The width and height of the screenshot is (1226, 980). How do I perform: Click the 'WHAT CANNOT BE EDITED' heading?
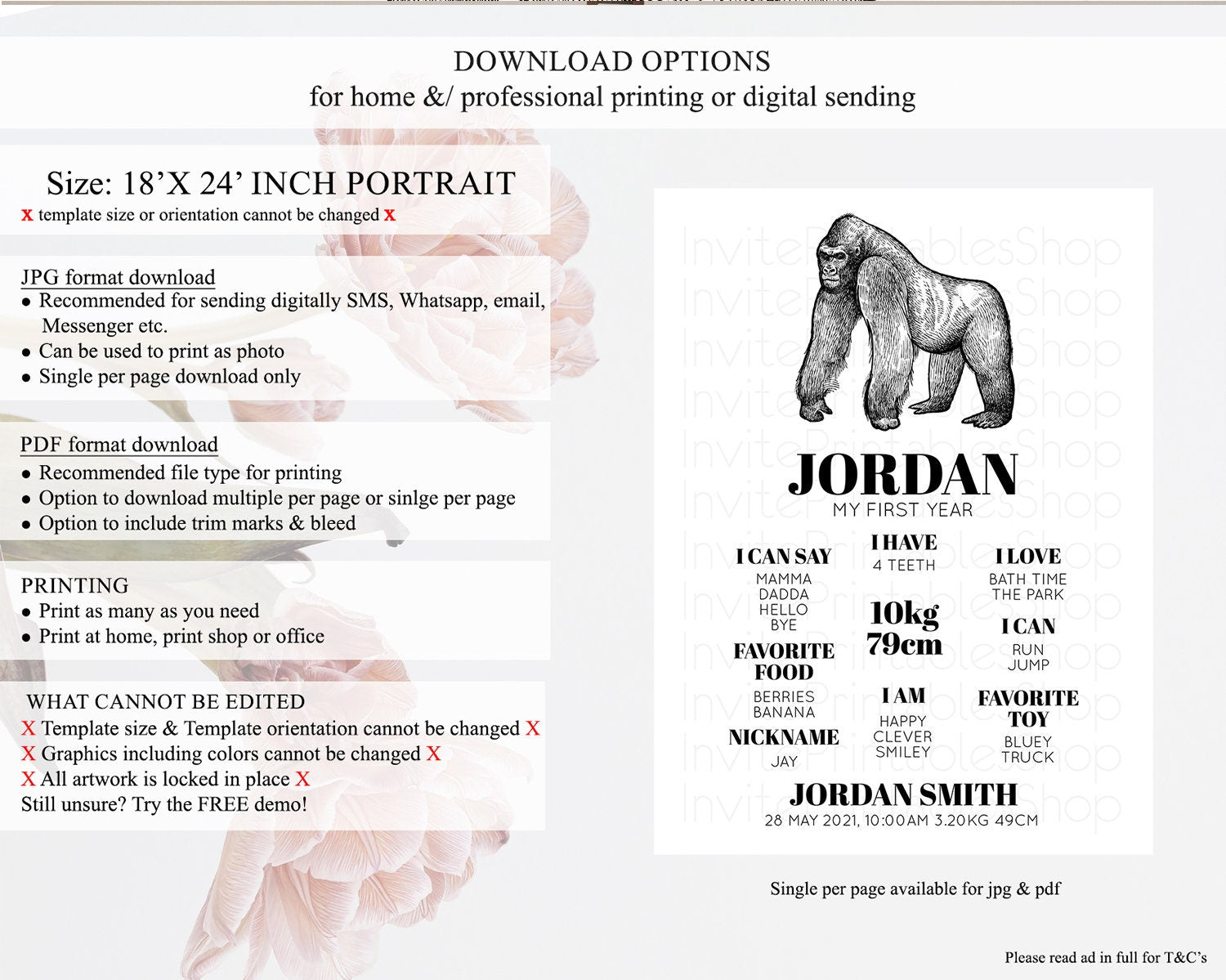click(x=166, y=701)
